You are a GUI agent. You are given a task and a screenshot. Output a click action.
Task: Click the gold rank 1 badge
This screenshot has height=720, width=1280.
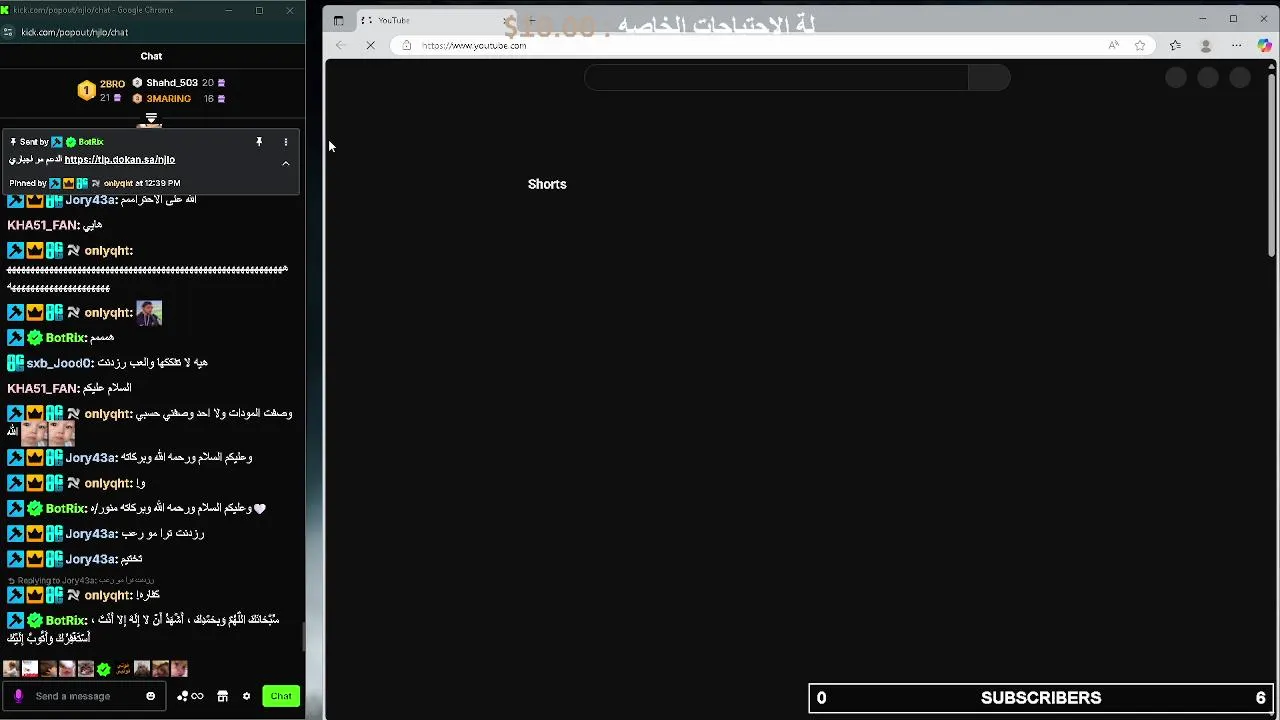(x=86, y=91)
